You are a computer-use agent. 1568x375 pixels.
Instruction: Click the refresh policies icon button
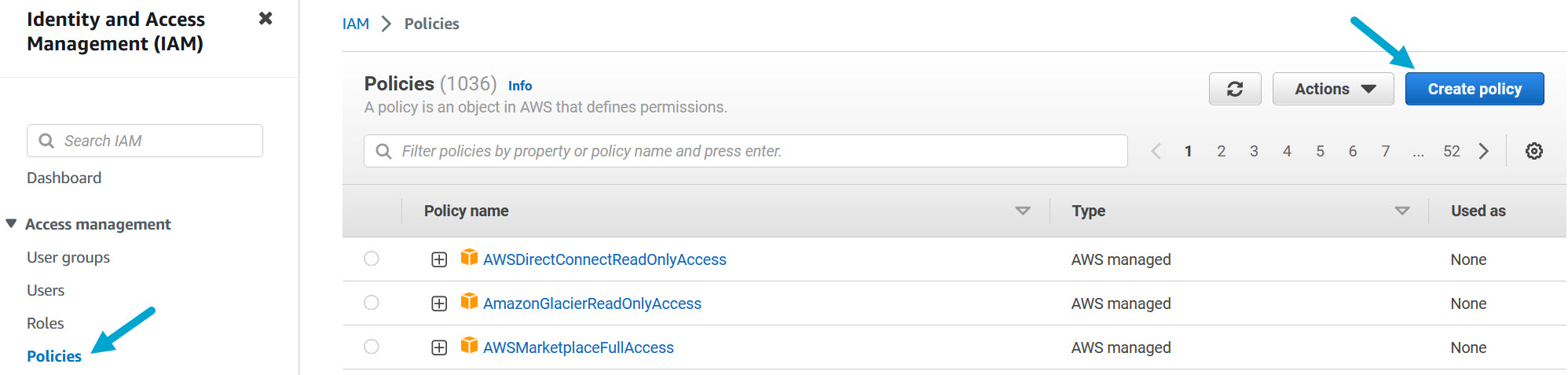coord(1235,89)
